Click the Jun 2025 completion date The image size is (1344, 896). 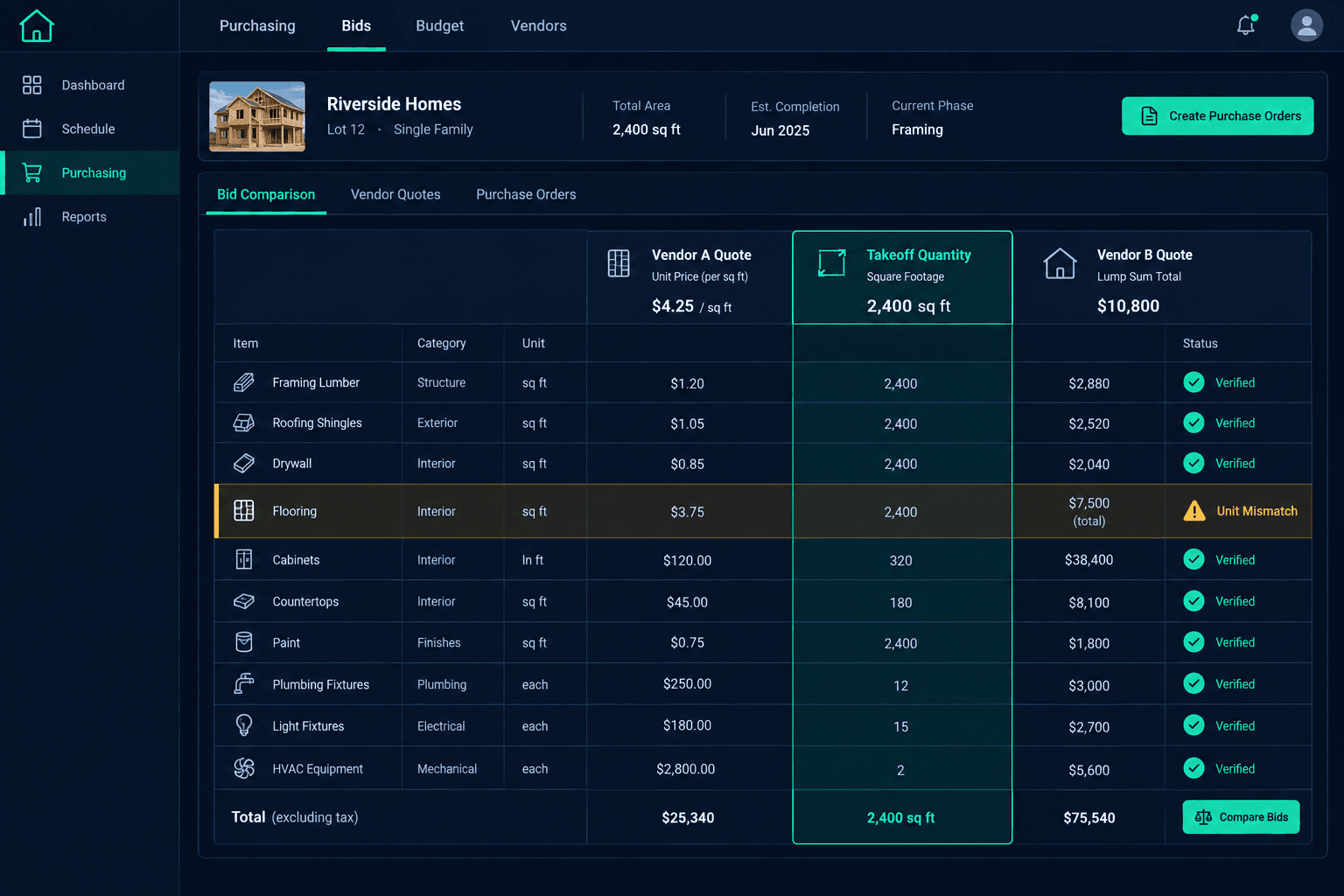[x=780, y=130]
